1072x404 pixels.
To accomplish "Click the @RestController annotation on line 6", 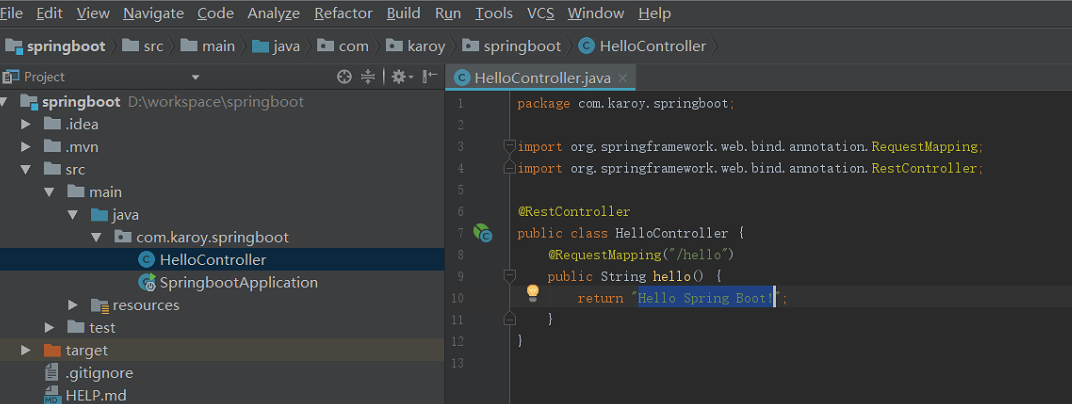I will click(574, 212).
